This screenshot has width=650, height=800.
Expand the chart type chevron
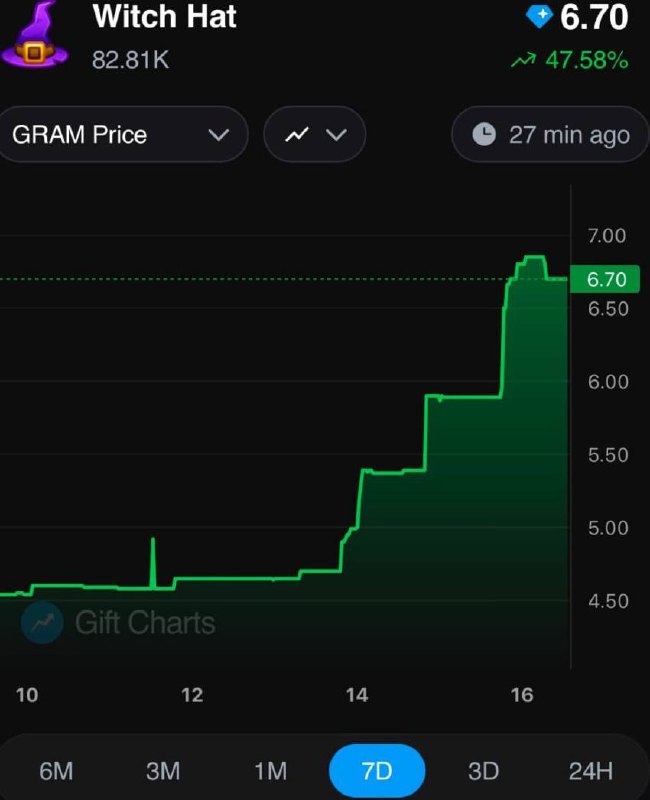(336, 135)
